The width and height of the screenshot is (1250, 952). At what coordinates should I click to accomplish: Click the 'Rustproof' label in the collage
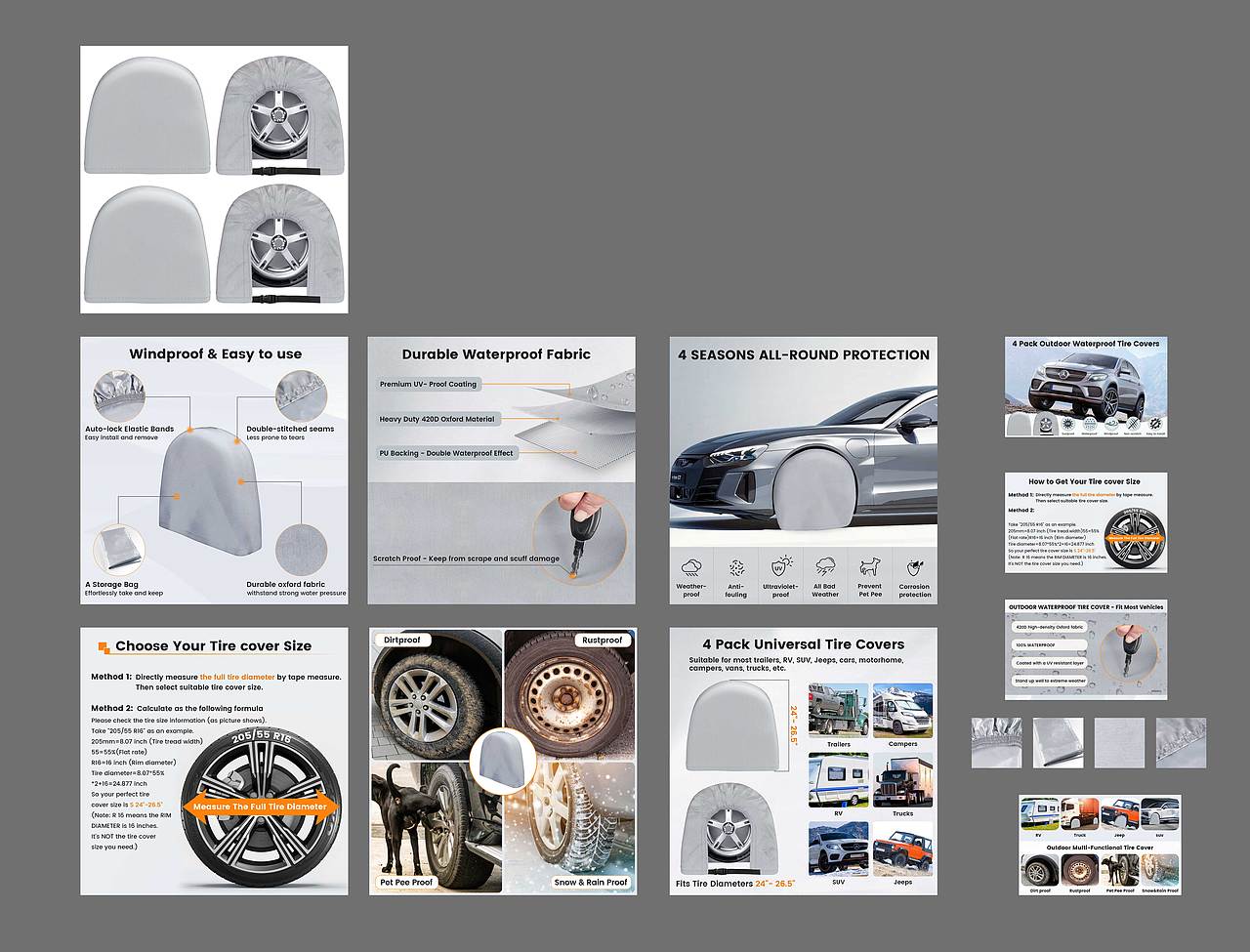point(603,640)
